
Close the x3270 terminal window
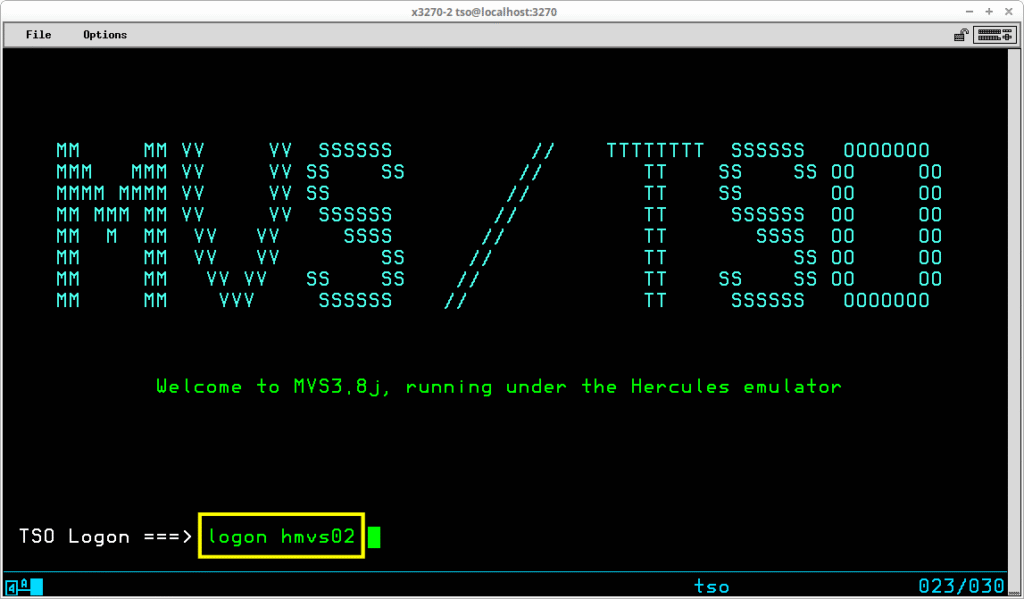pyautogui.click(x=1008, y=11)
